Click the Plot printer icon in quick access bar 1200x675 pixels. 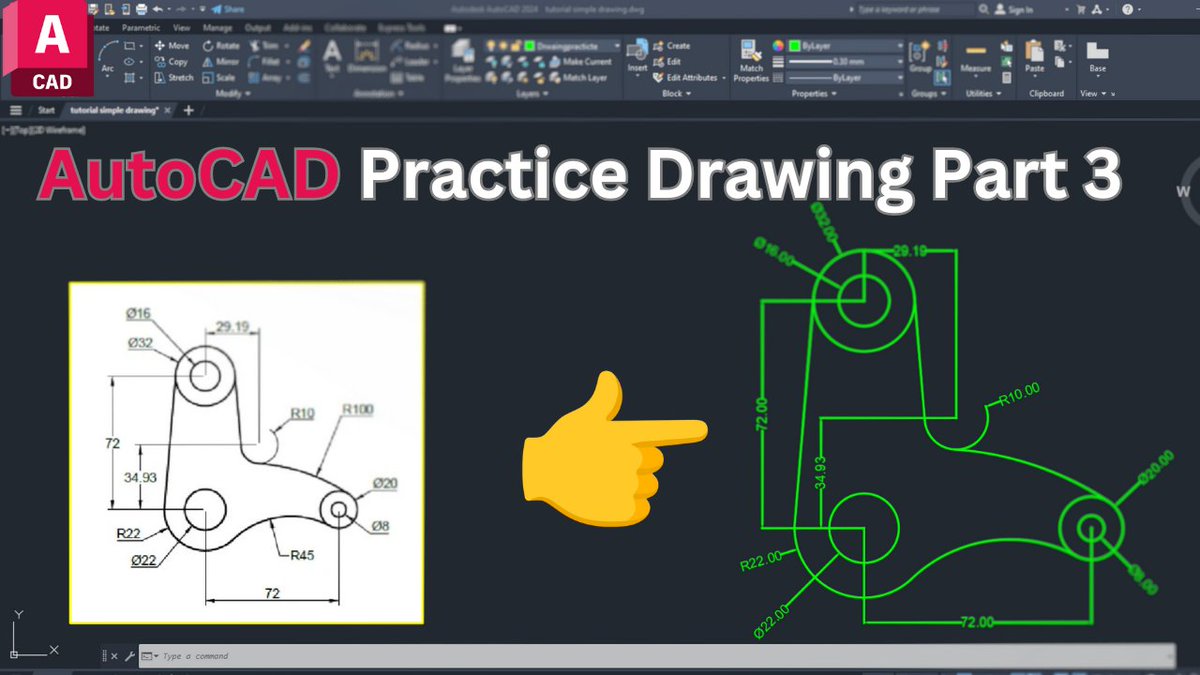pos(143,9)
